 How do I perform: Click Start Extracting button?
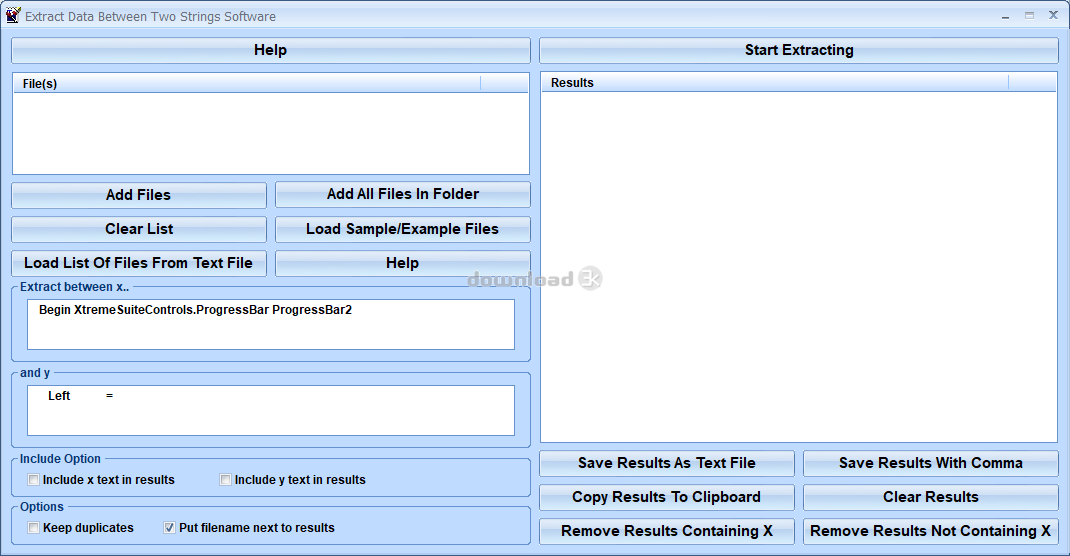pyautogui.click(x=798, y=50)
